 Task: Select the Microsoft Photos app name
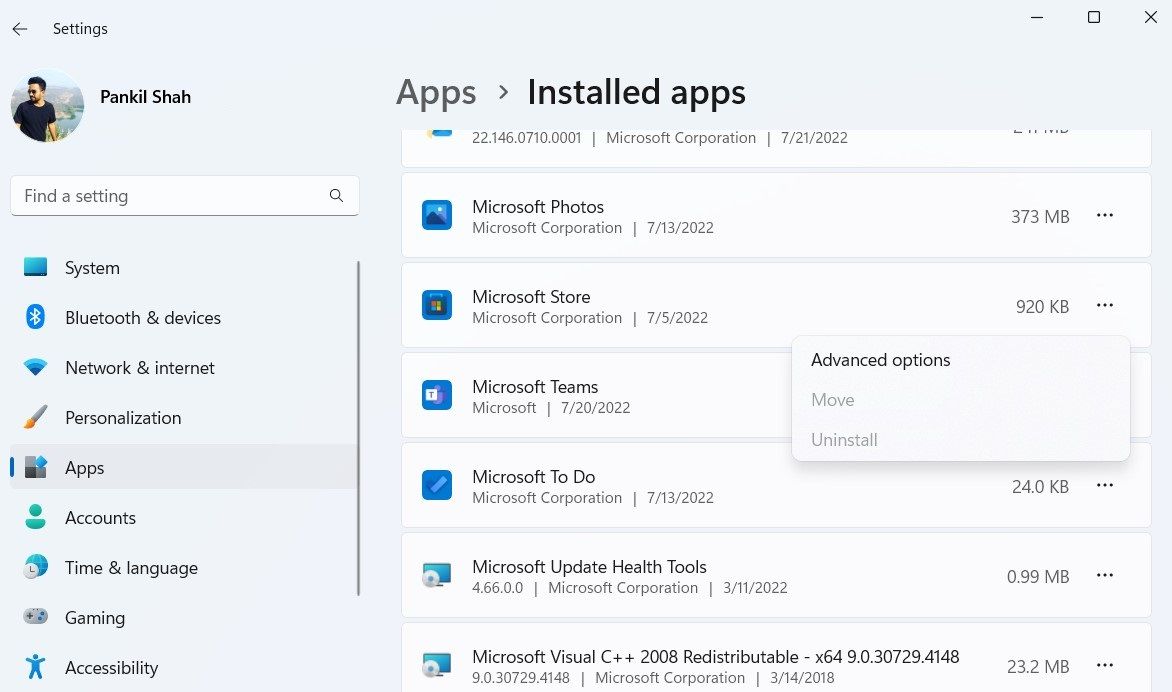(538, 206)
